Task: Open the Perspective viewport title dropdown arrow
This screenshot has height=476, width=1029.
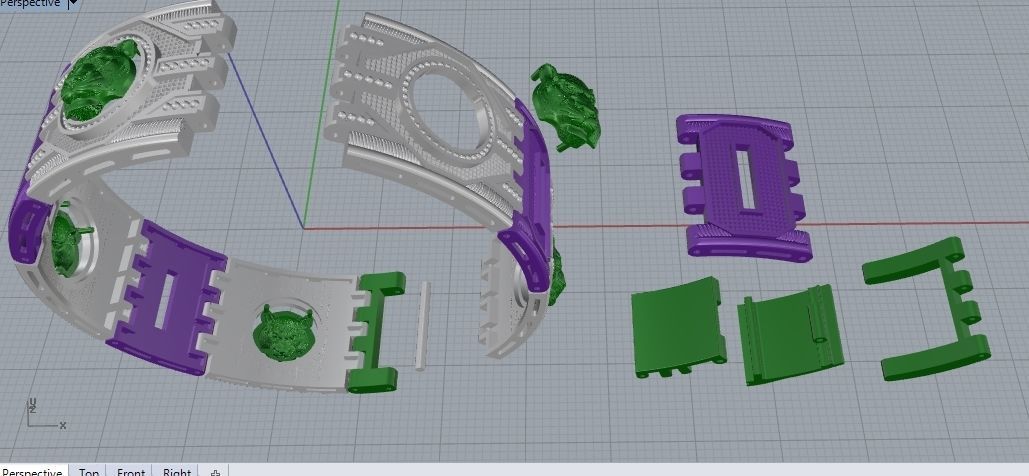Action: coord(73,3)
